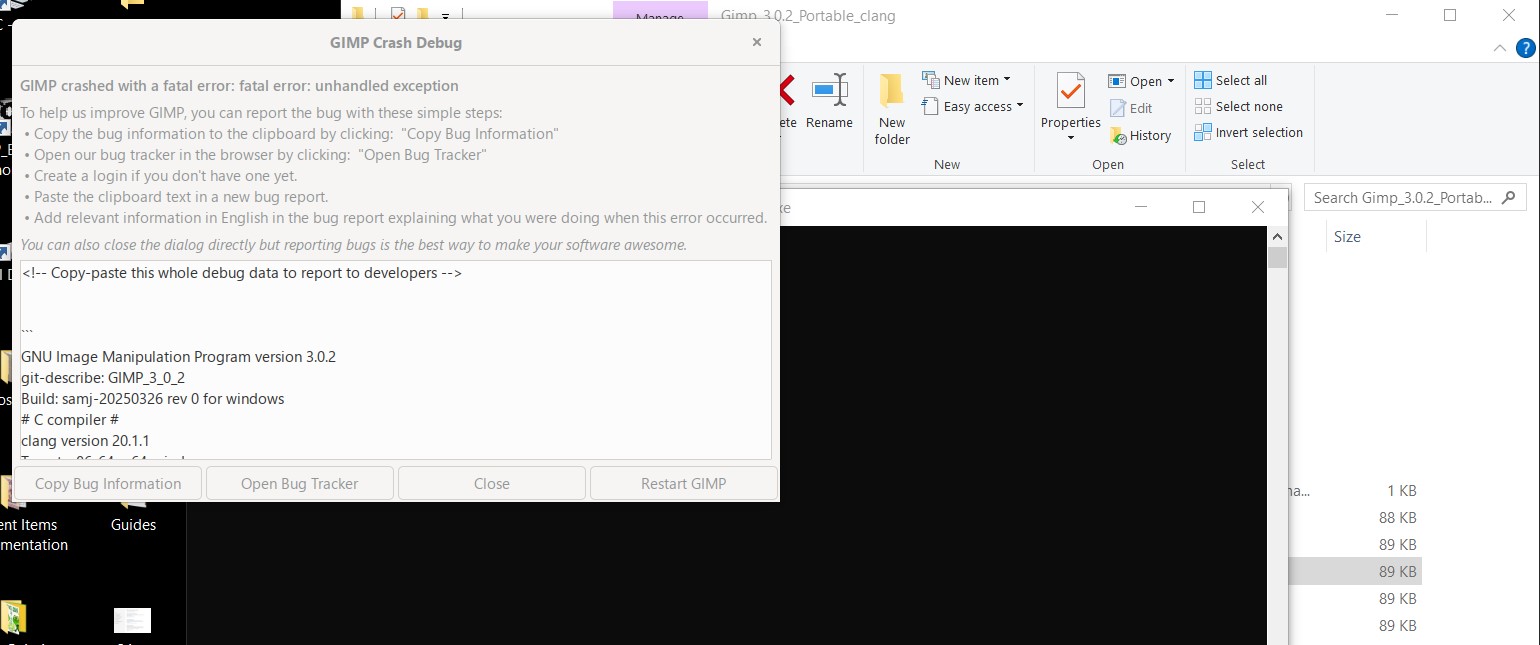The height and width of the screenshot is (645, 1540).
Task: Create a New folder via ribbon icon
Action: (x=892, y=91)
